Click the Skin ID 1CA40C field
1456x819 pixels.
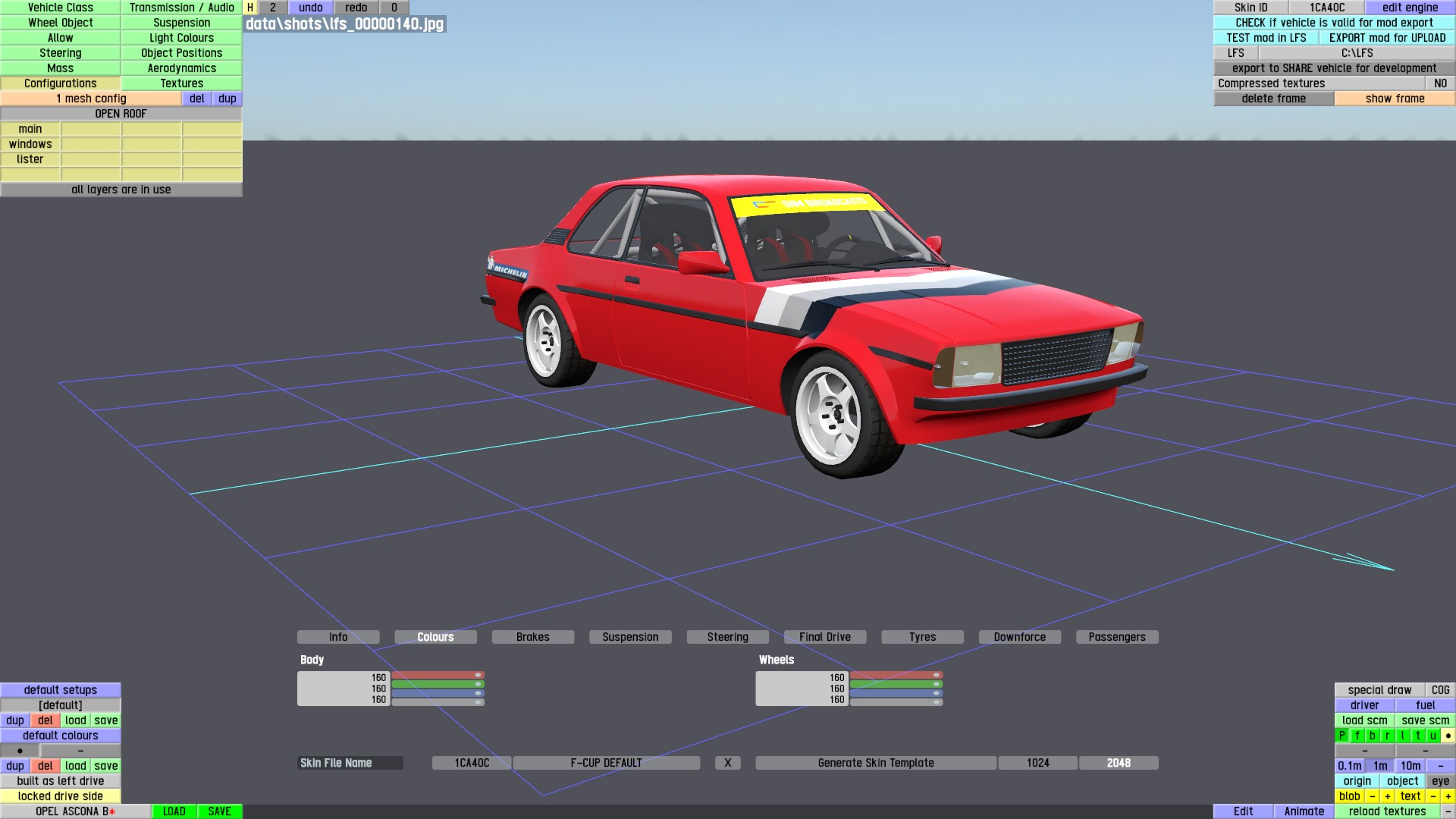pyautogui.click(x=1326, y=8)
